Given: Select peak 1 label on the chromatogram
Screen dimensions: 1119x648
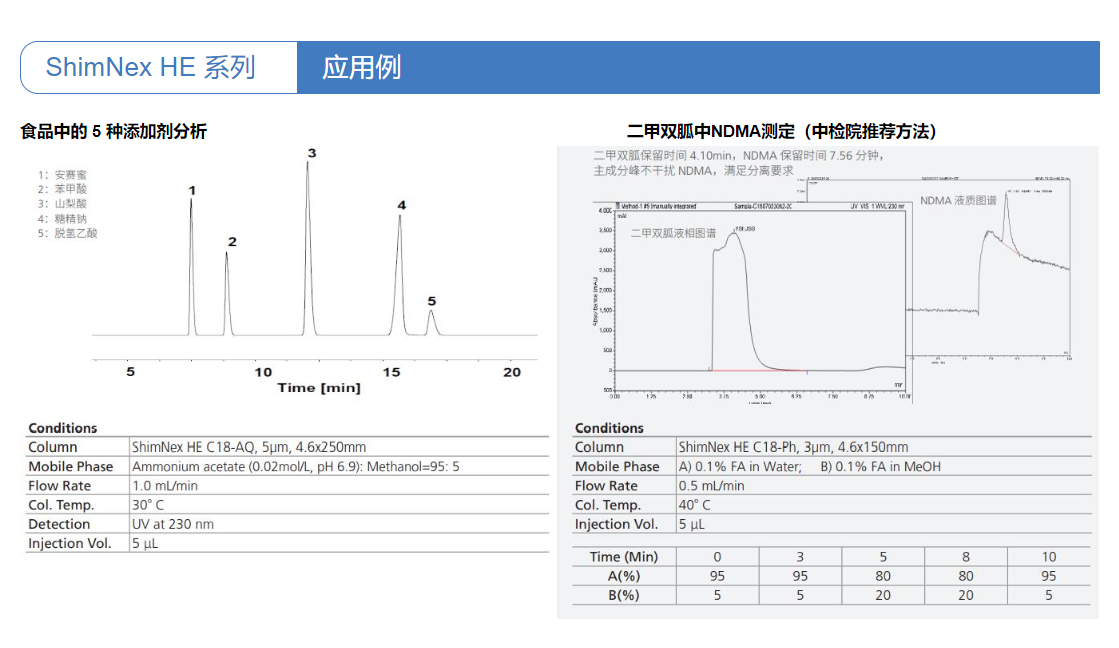Looking at the screenshot, I should [x=192, y=190].
